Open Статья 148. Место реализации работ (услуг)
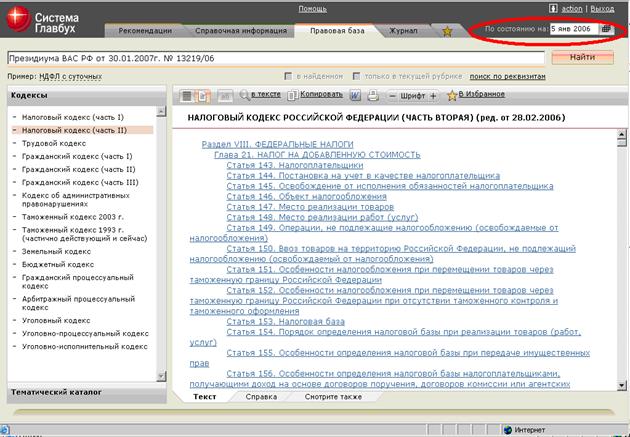 point(322,217)
